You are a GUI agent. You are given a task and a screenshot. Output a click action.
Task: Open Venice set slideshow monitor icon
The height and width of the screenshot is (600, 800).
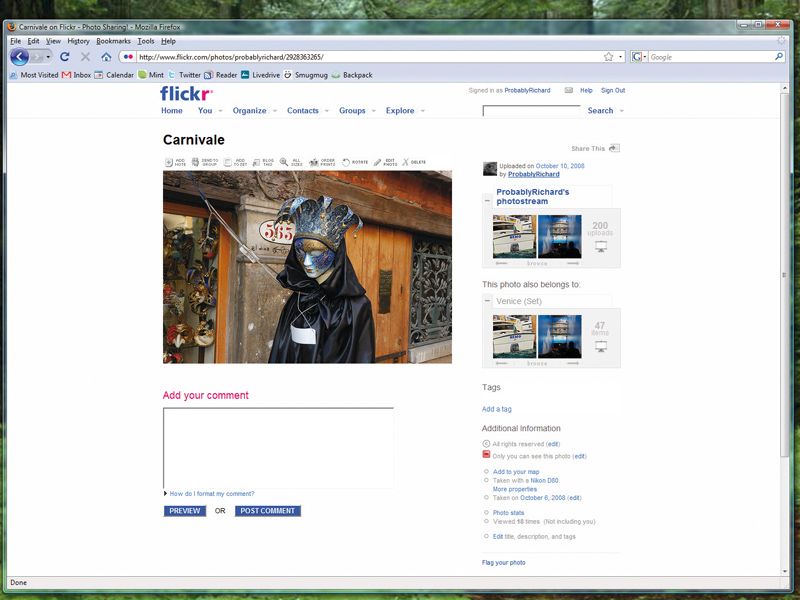pos(601,347)
